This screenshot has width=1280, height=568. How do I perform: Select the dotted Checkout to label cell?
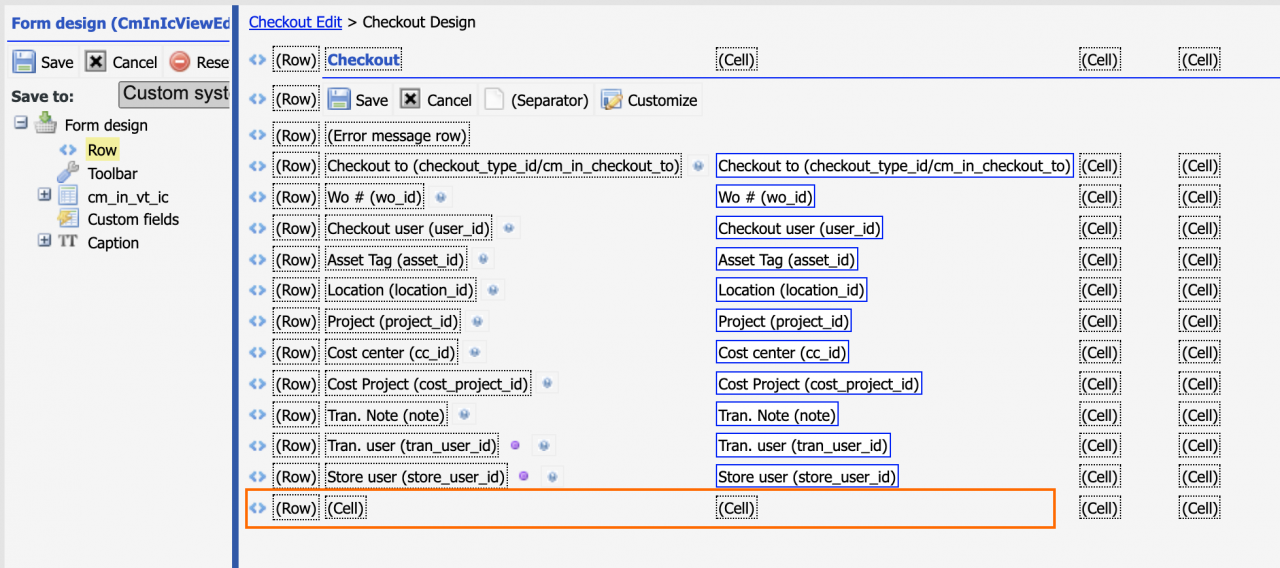coord(504,166)
